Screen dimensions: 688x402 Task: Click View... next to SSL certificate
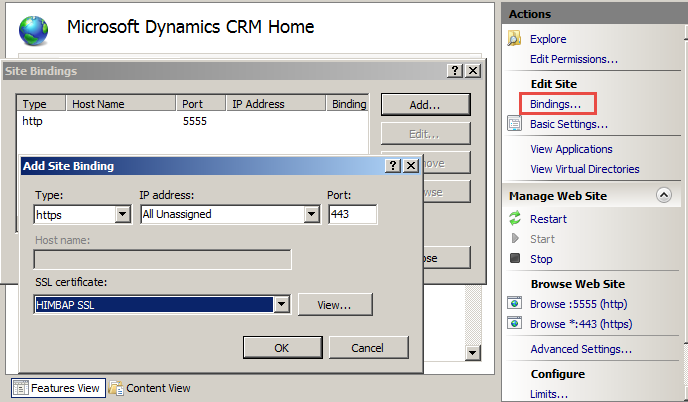[335, 305]
